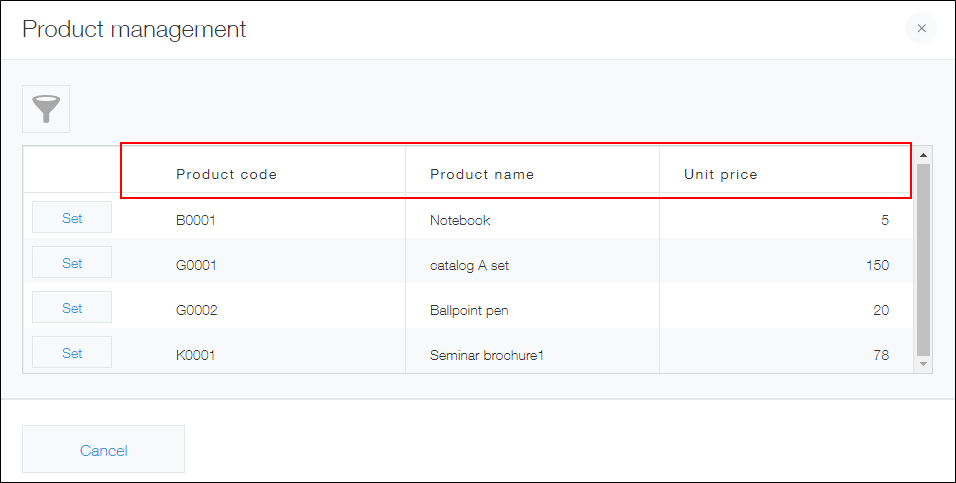
Task: Click the Product name column header
Action: 482,174
